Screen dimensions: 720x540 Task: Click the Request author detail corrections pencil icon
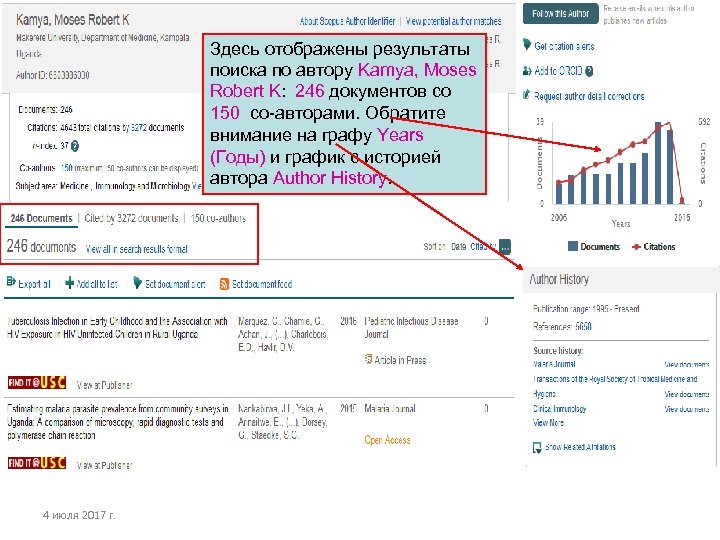point(527,95)
